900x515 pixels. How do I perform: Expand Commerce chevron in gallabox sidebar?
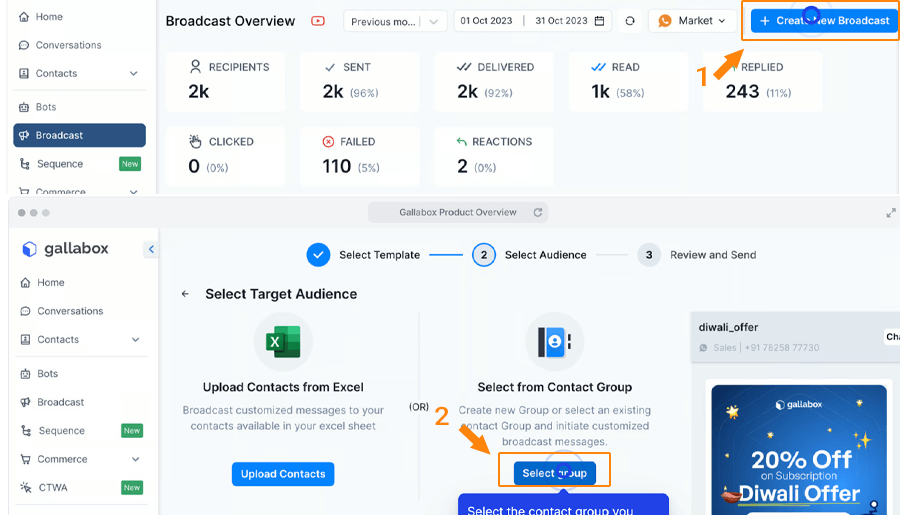point(135,459)
